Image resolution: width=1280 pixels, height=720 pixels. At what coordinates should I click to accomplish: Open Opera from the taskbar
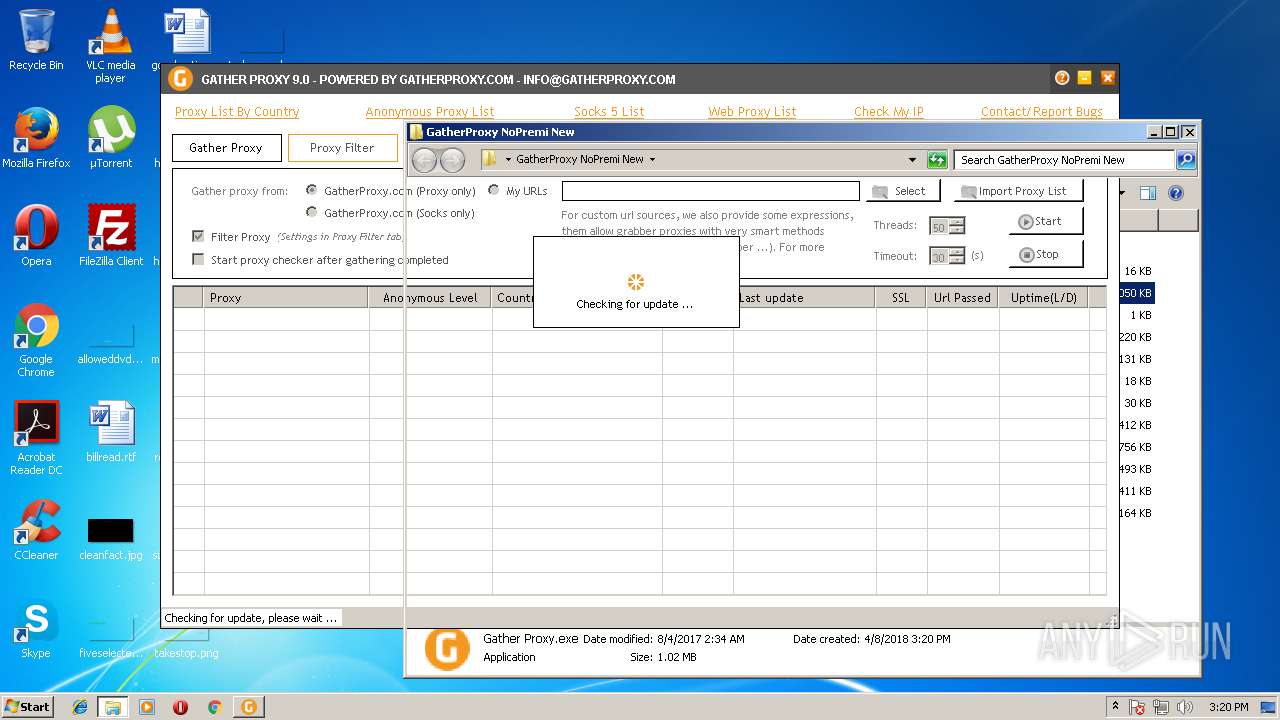pos(181,707)
